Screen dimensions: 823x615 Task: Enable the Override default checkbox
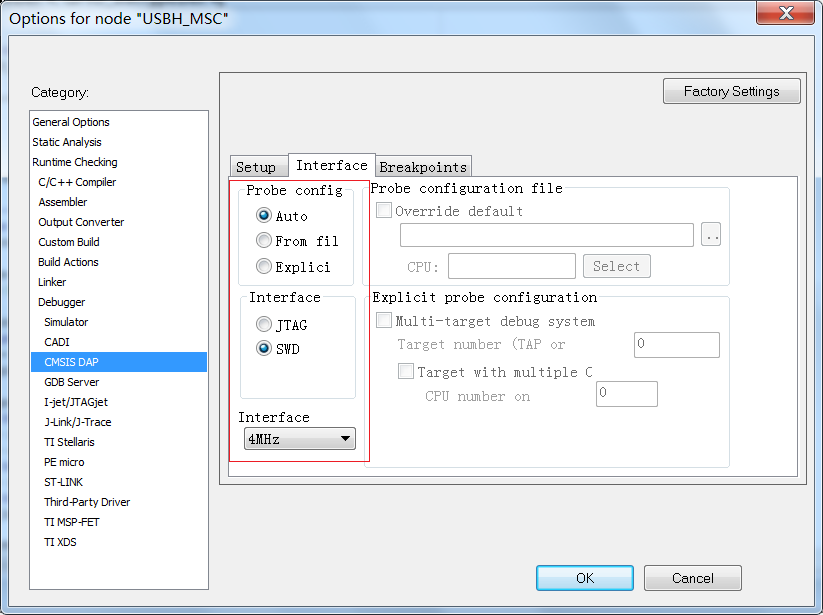384,210
